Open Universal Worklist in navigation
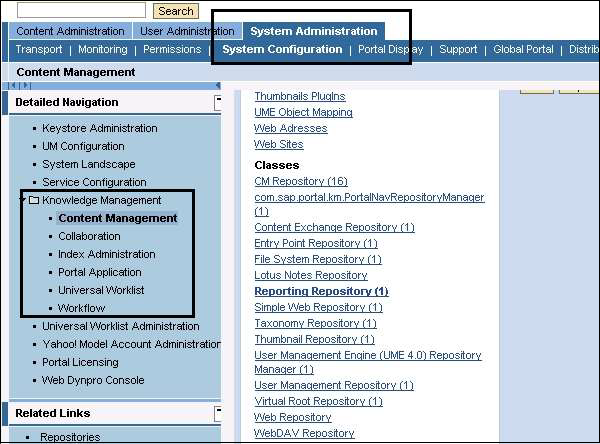Viewport: 600px width, 444px height. (101, 290)
